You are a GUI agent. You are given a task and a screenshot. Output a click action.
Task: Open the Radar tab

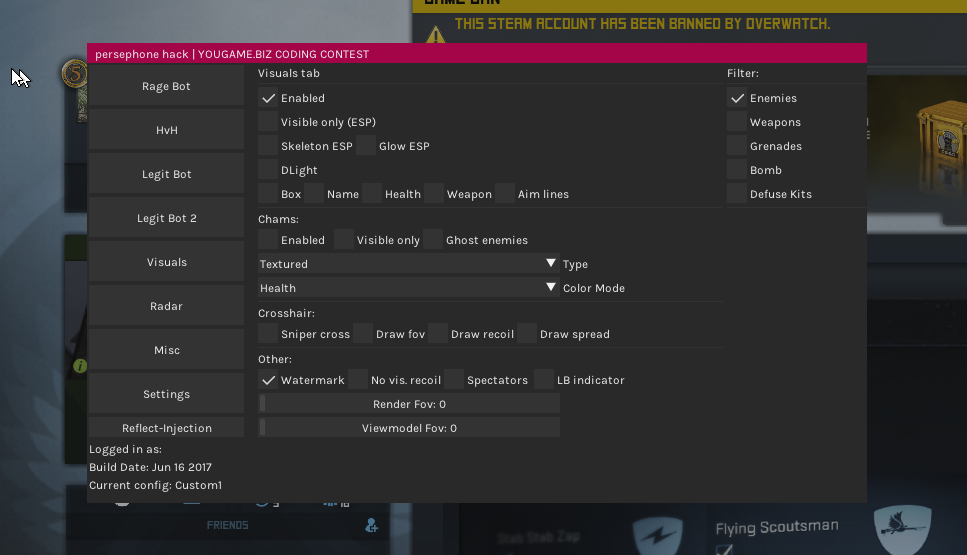pyautogui.click(x=167, y=306)
